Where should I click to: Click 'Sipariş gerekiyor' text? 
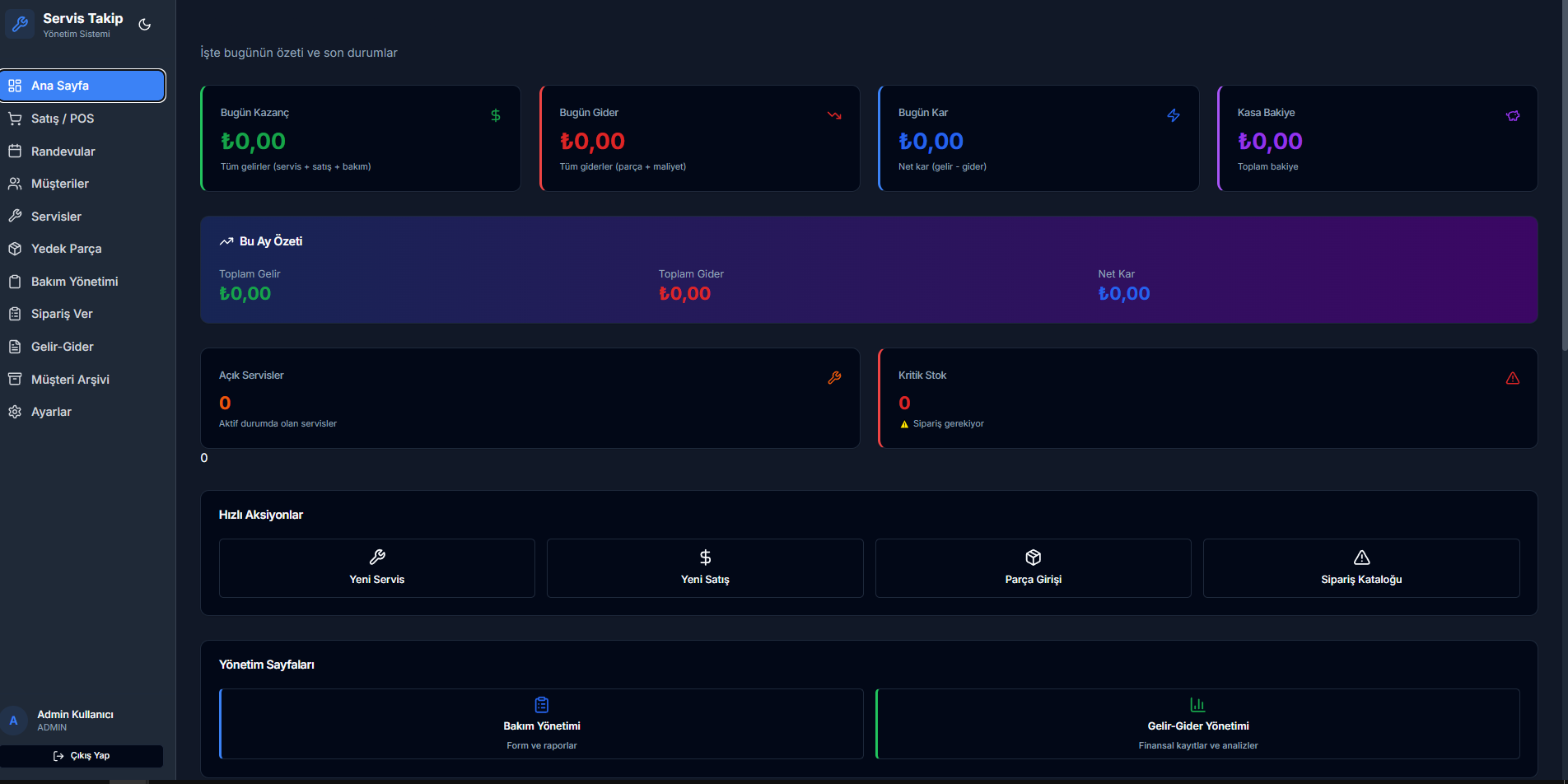949,424
